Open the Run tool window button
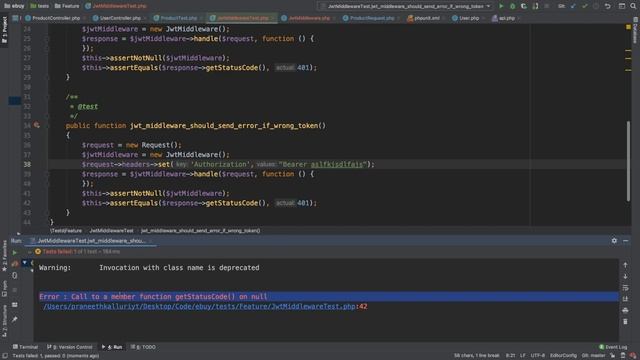640x360 pixels. click(112, 347)
